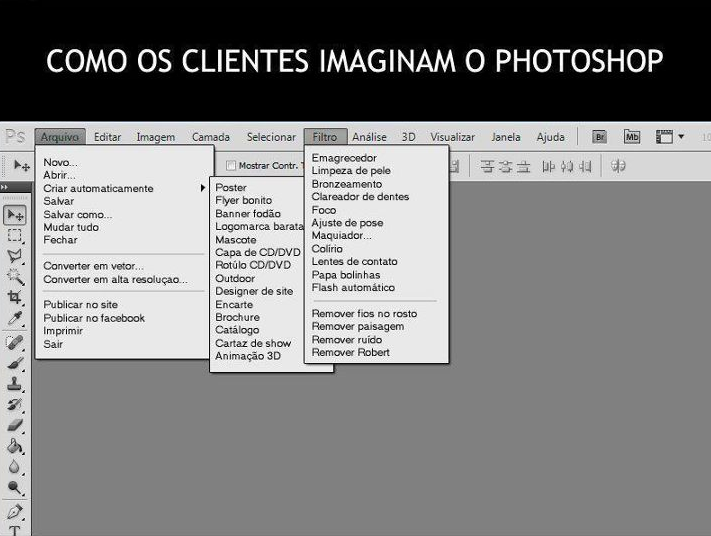
Task: Pick Animação 3D from submenu
Action: click(x=248, y=356)
